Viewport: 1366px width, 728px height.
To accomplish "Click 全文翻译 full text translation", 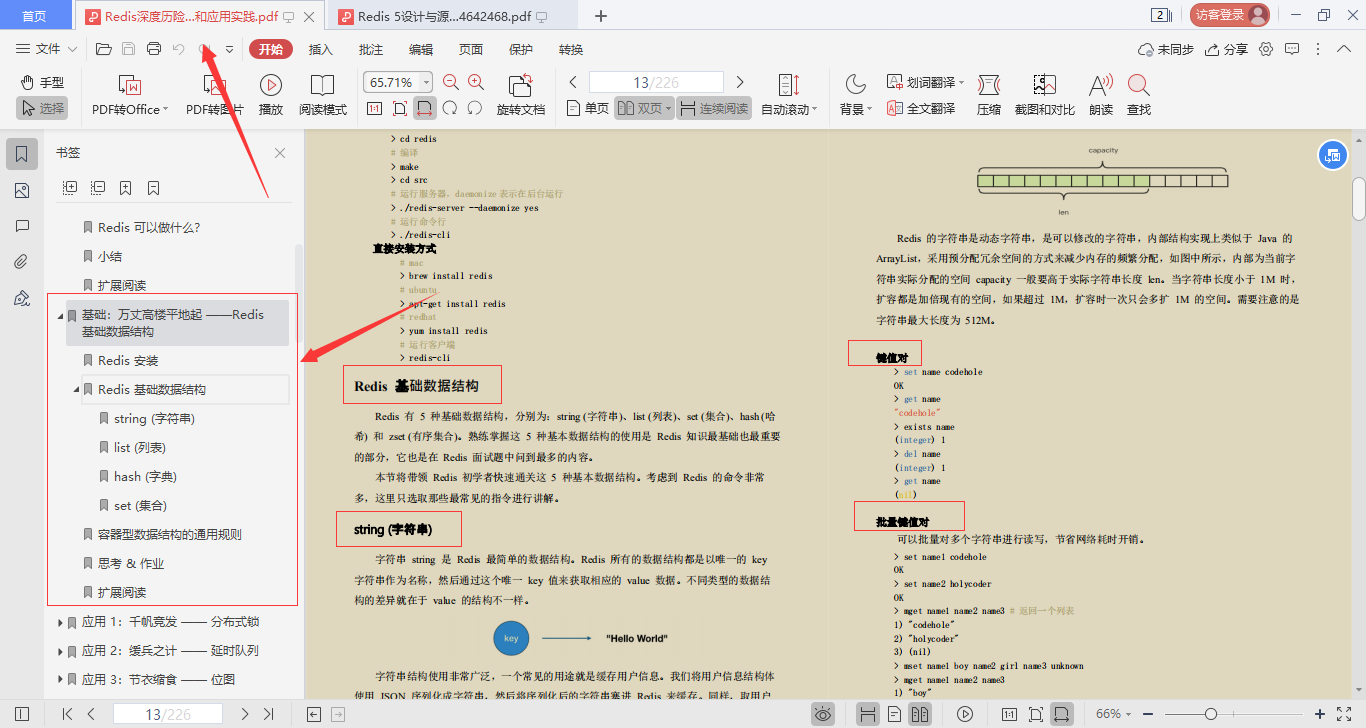I will coord(920,108).
